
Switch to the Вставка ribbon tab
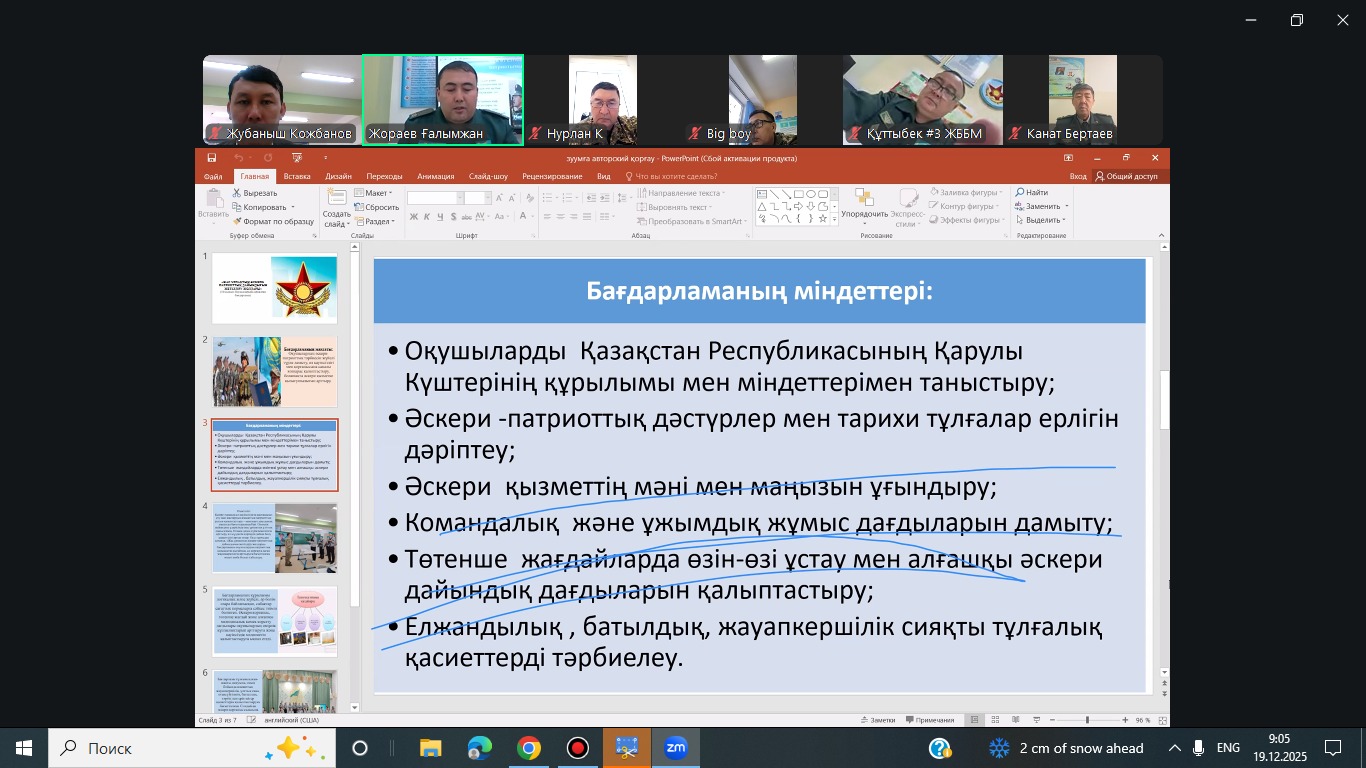click(x=297, y=174)
